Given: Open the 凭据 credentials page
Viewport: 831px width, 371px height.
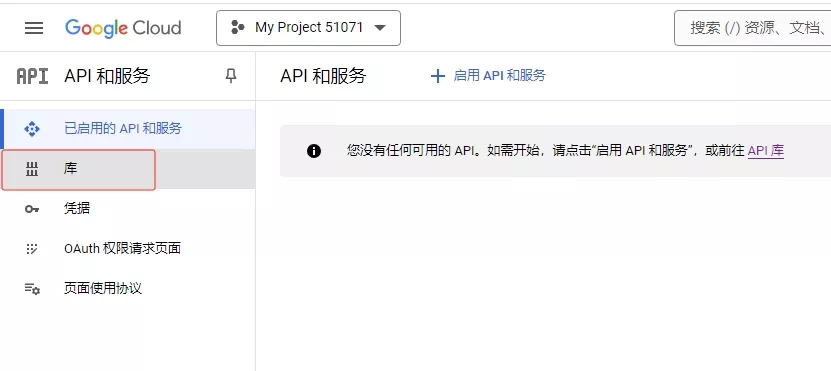Looking at the screenshot, I should point(128,208).
